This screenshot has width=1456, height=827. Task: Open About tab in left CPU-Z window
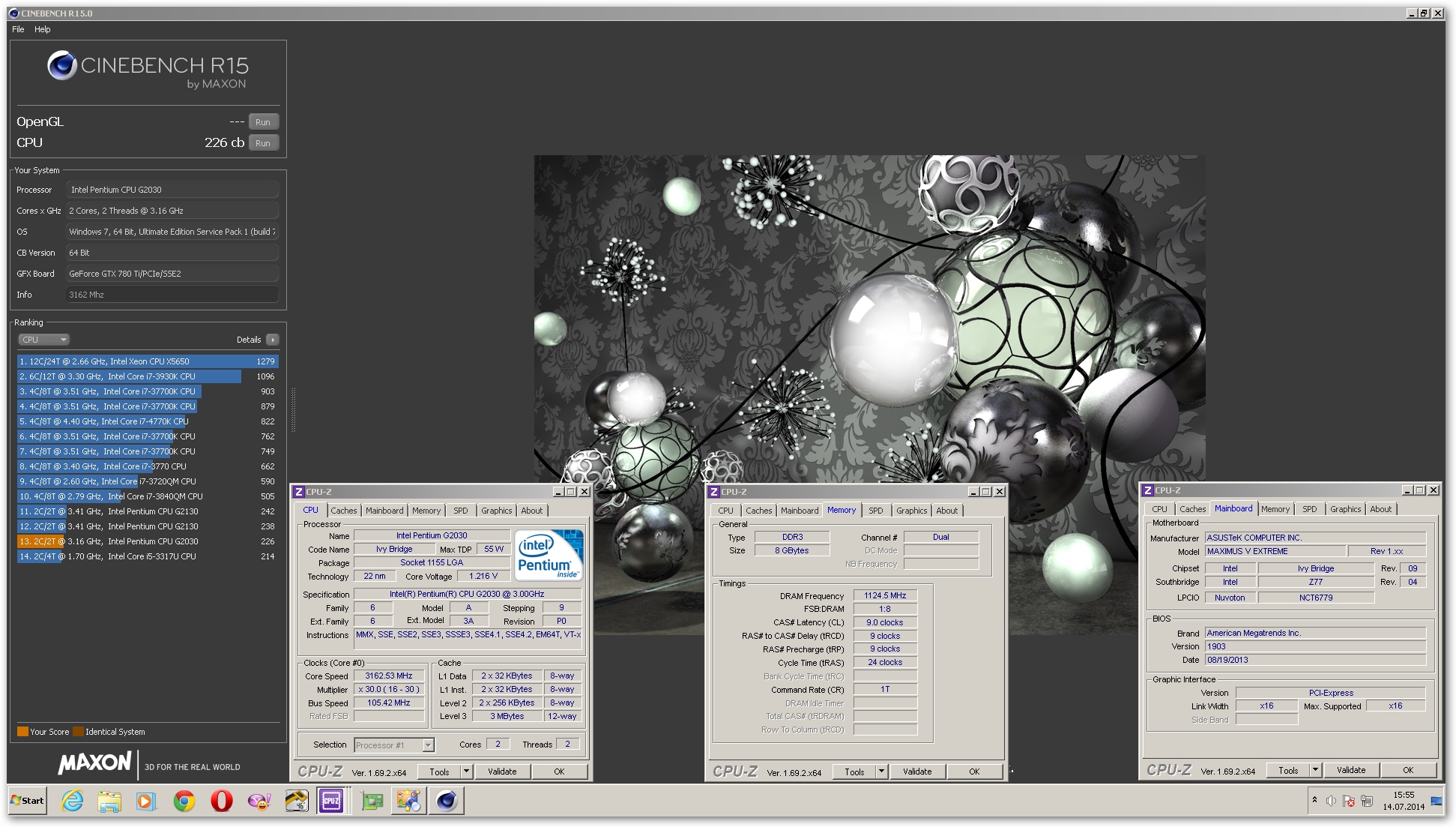point(532,511)
